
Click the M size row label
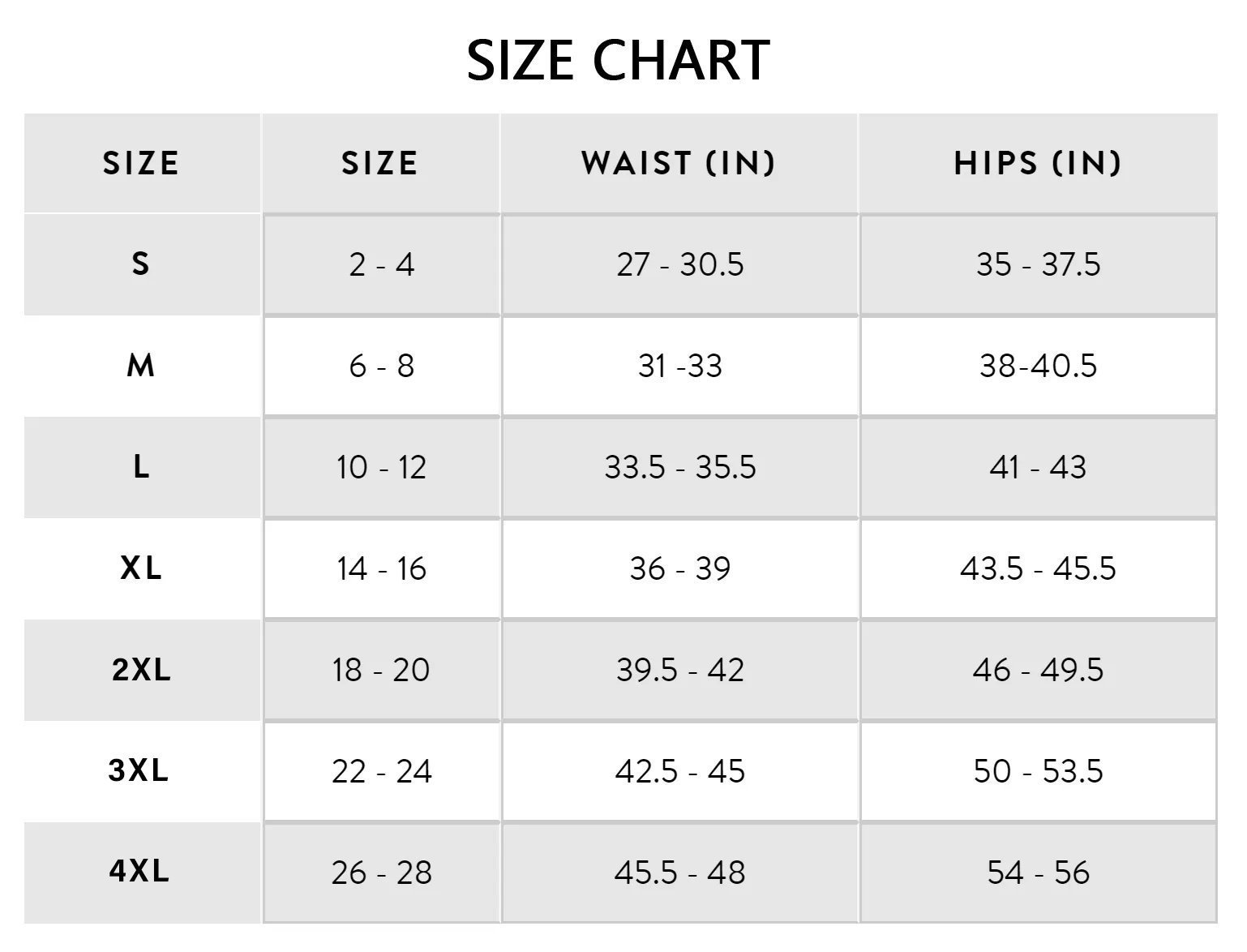pos(141,366)
